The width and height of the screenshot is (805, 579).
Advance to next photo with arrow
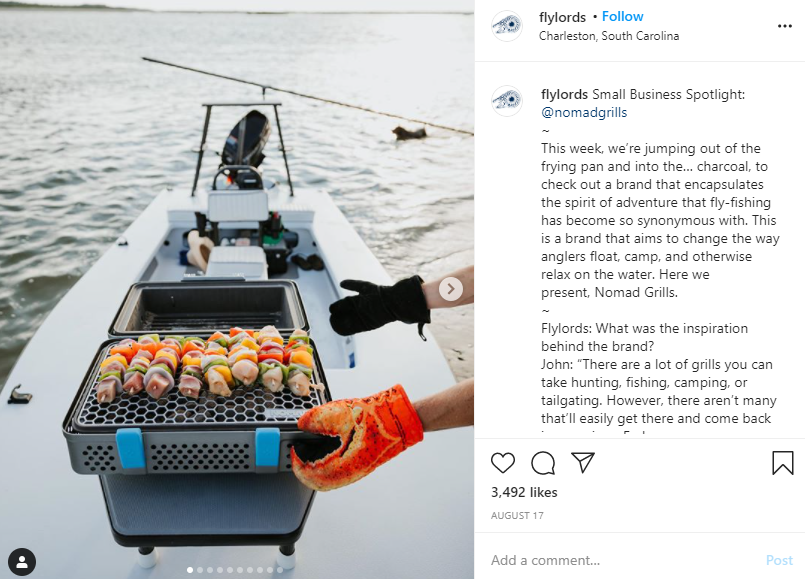click(x=451, y=289)
